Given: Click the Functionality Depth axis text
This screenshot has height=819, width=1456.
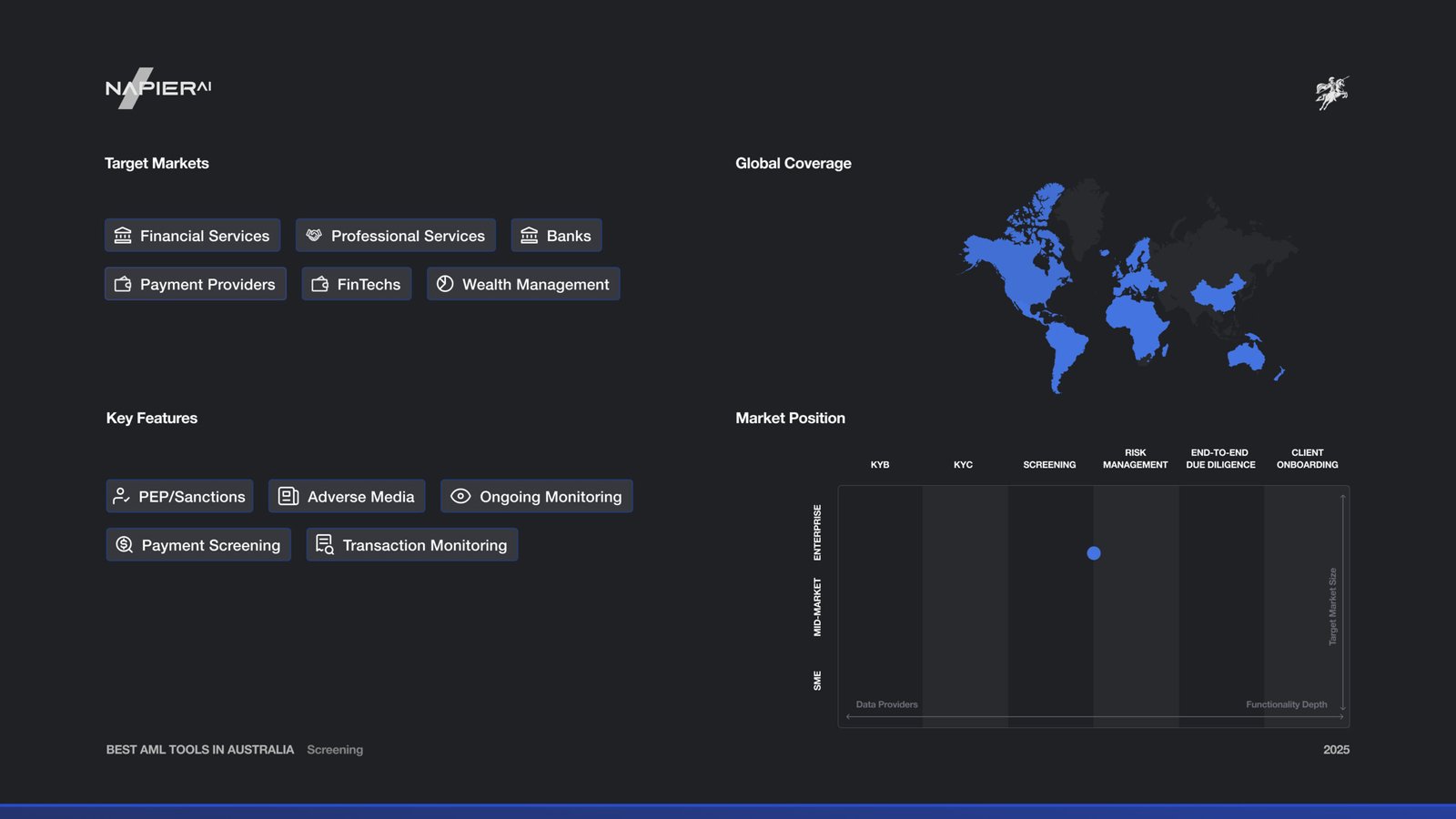Looking at the screenshot, I should click(x=1287, y=704).
